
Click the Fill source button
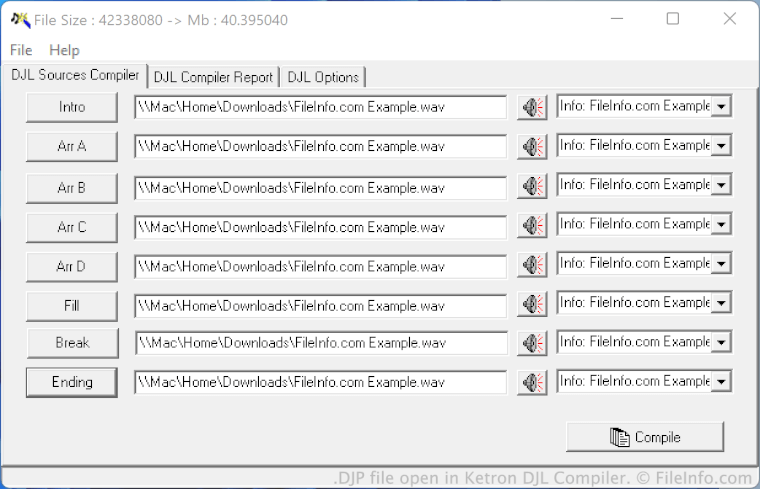(72, 306)
